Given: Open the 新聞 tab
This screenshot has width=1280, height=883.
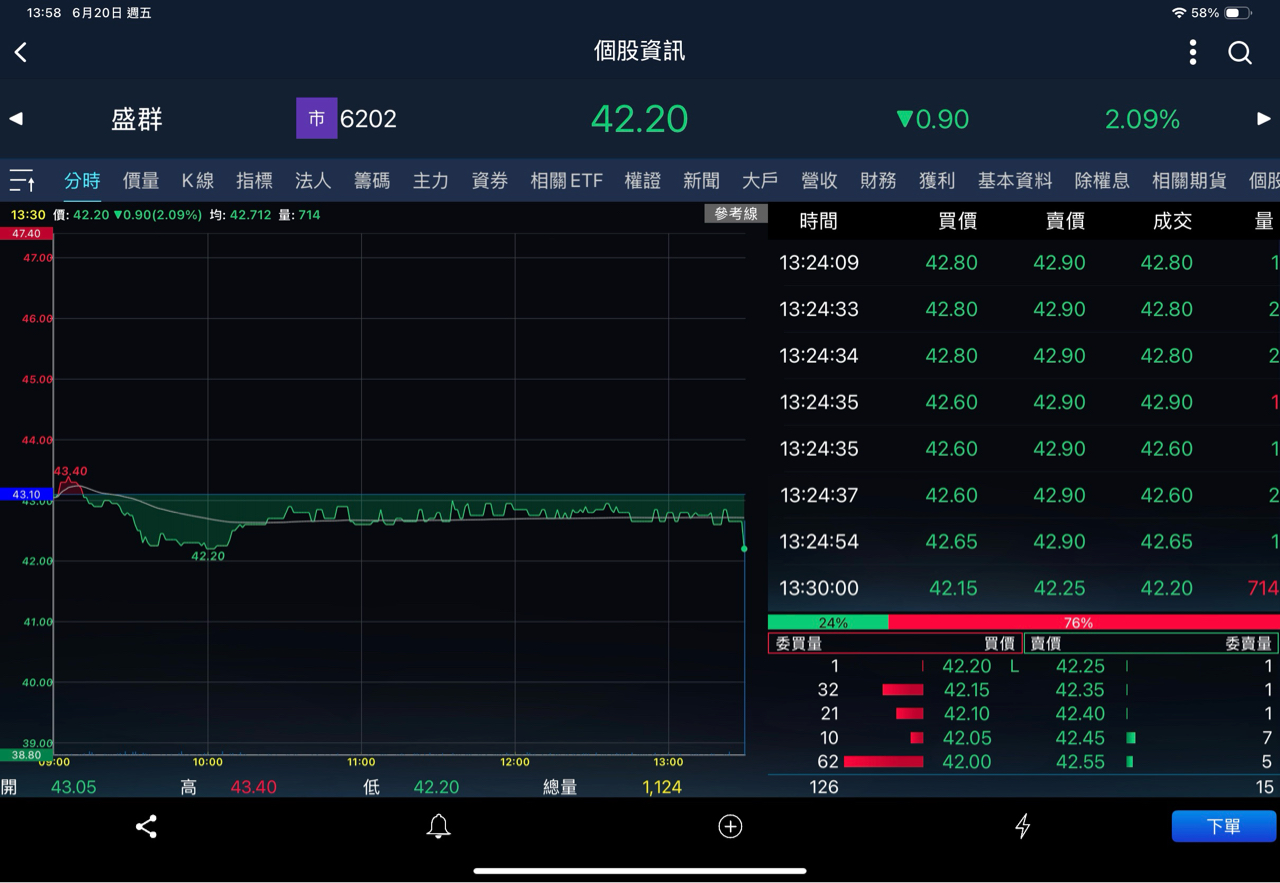Looking at the screenshot, I should (x=701, y=181).
